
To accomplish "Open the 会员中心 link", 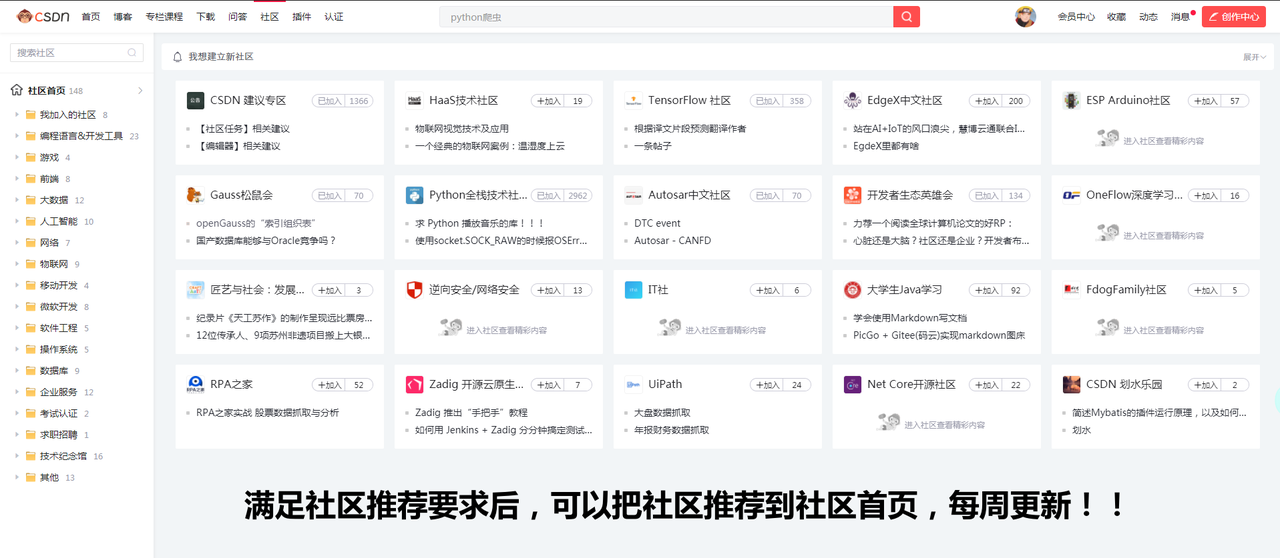I will coord(1076,17).
